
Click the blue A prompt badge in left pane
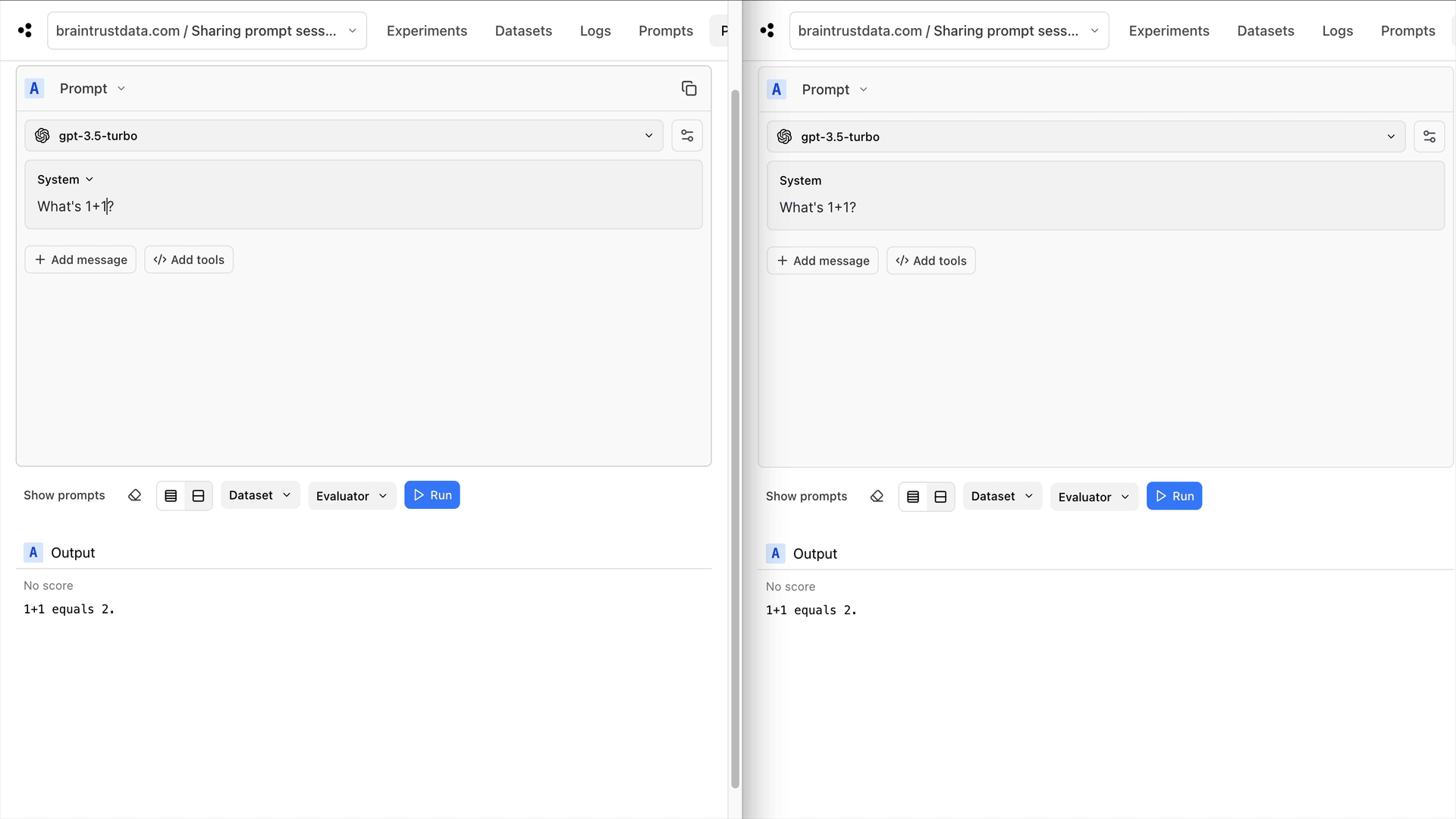[x=34, y=89]
